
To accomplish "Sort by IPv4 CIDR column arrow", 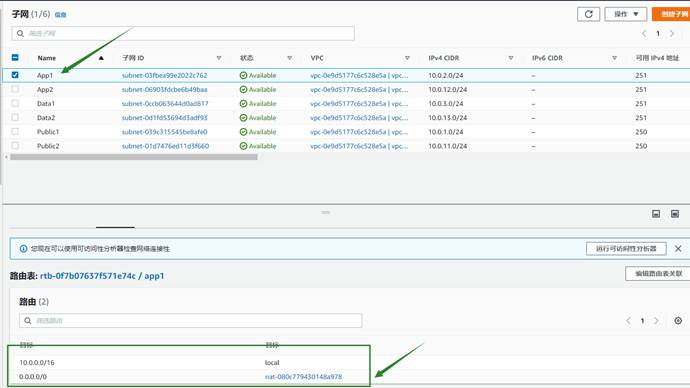I will (x=511, y=58).
